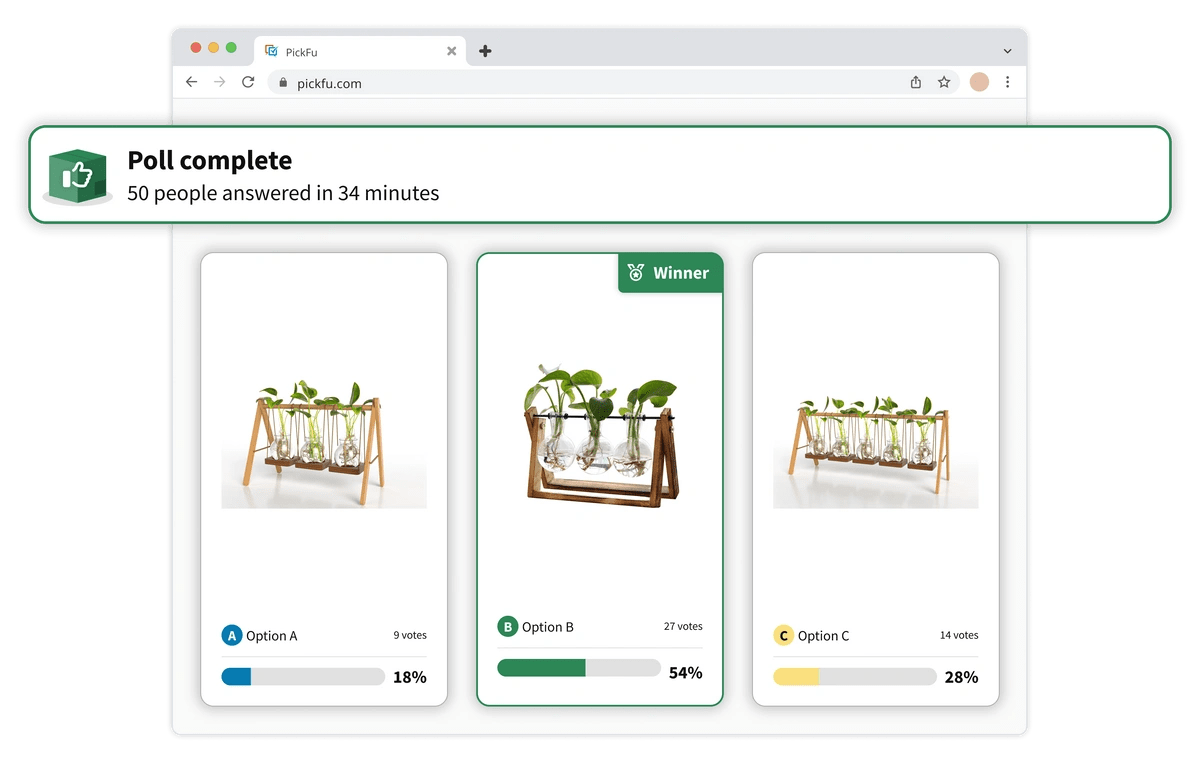Reload the page with refresh icon
1200x762 pixels.
click(248, 82)
